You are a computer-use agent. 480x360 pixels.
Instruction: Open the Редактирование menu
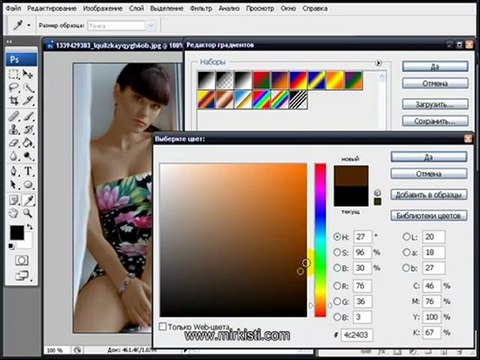(52, 8)
